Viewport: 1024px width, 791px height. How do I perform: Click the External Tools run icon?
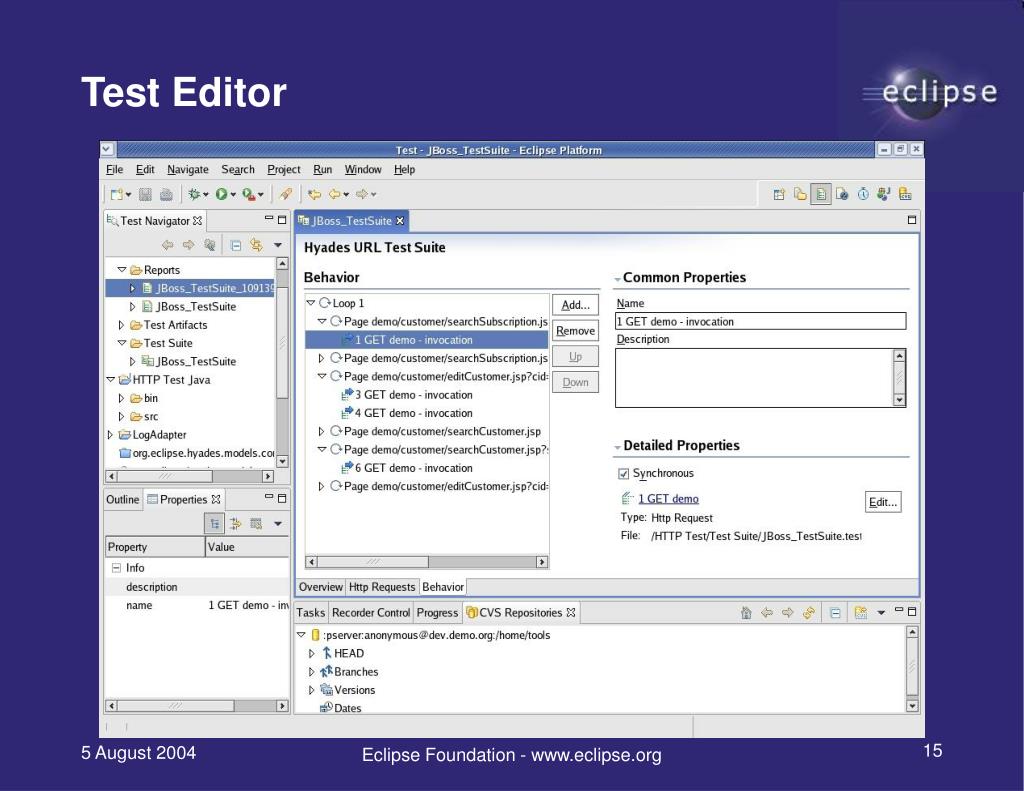(249, 194)
